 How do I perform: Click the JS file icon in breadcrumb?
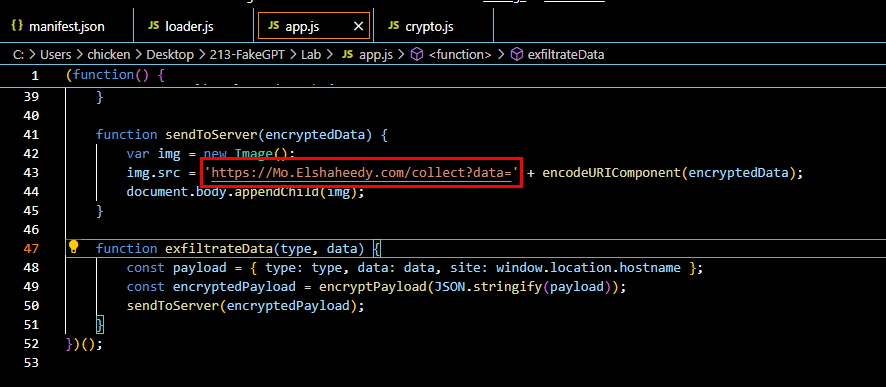[x=348, y=55]
